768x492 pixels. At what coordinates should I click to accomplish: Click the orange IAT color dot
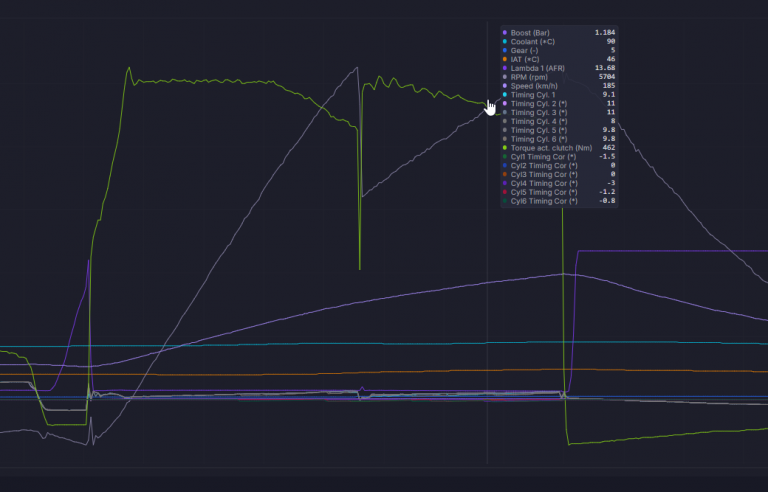[x=504, y=59]
